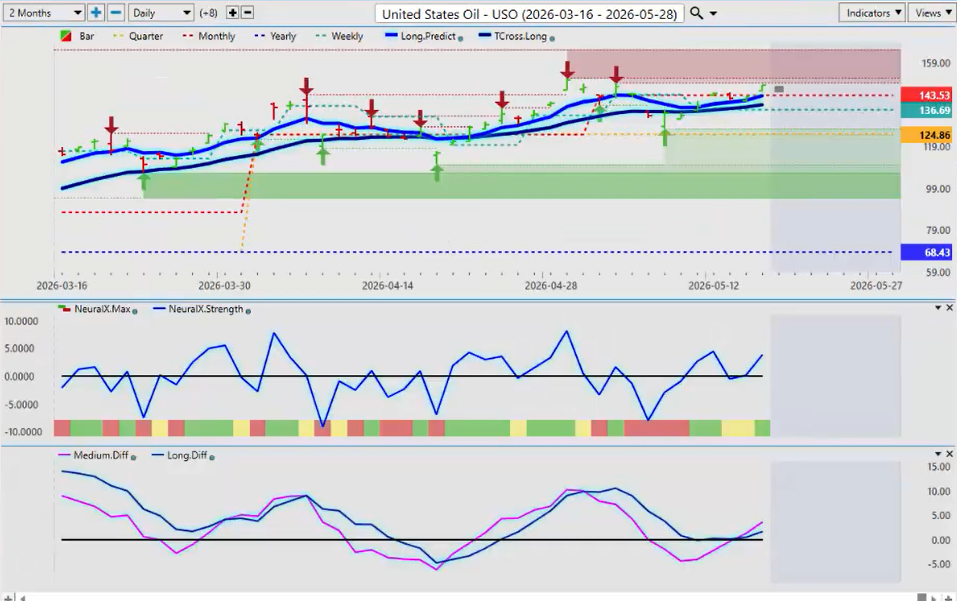Screen dimensions: 957x601
Task: Click the black minus forecast-days button
Action: click(247, 13)
